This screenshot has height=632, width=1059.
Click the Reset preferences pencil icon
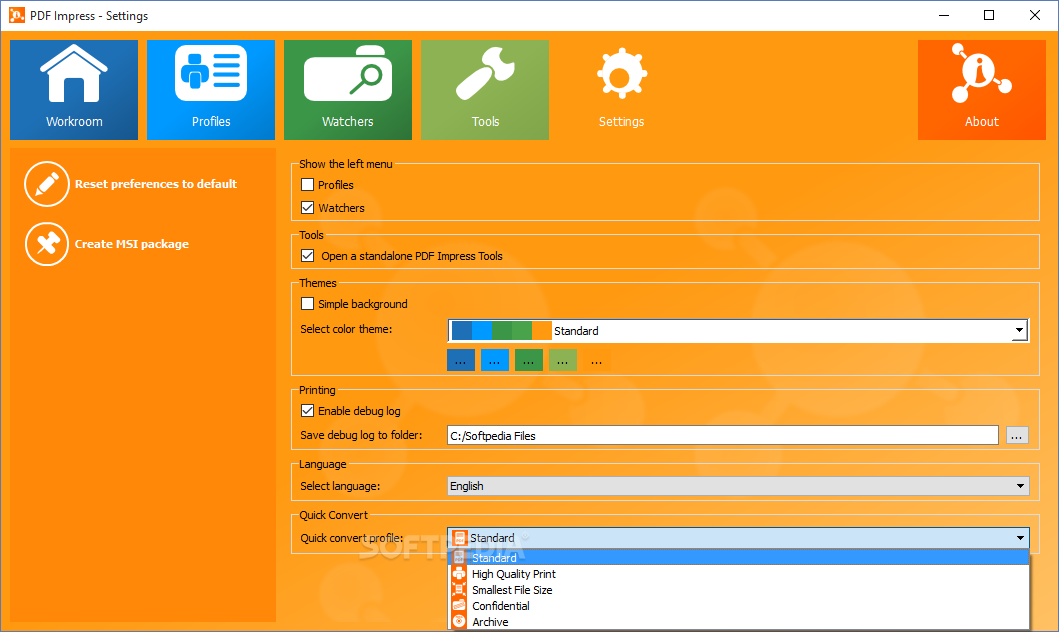tap(47, 184)
